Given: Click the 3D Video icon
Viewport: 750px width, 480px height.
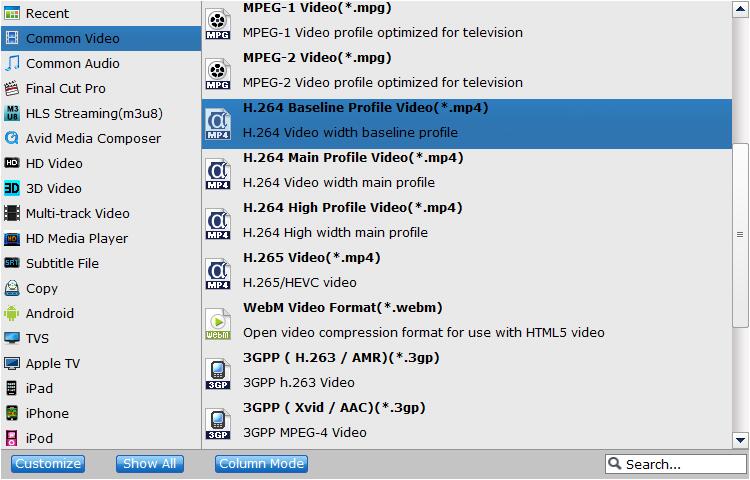Looking at the screenshot, I should [x=11, y=188].
